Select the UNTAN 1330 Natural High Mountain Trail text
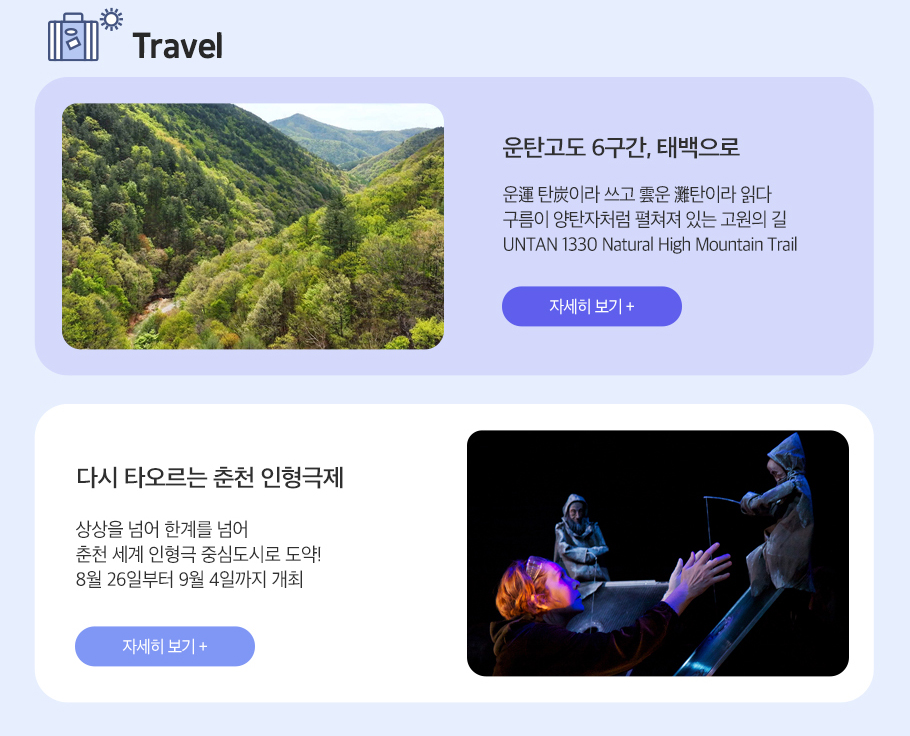 pyautogui.click(x=650, y=244)
